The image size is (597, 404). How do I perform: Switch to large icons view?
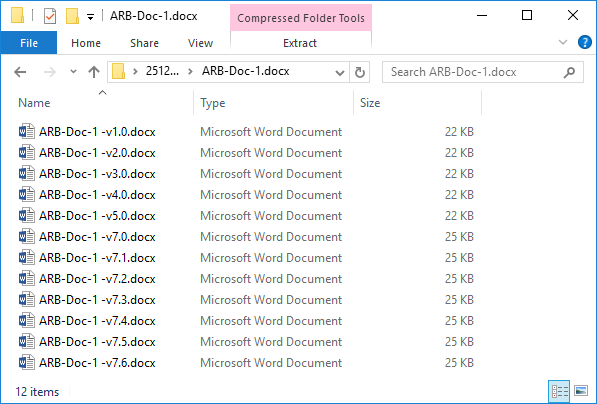click(581, 391)
